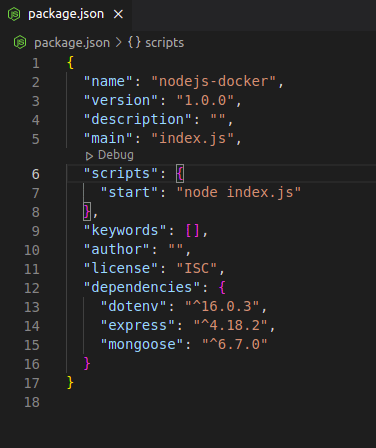Click line number 18 in gutter

pyautogui.click(x=32, y=402)
